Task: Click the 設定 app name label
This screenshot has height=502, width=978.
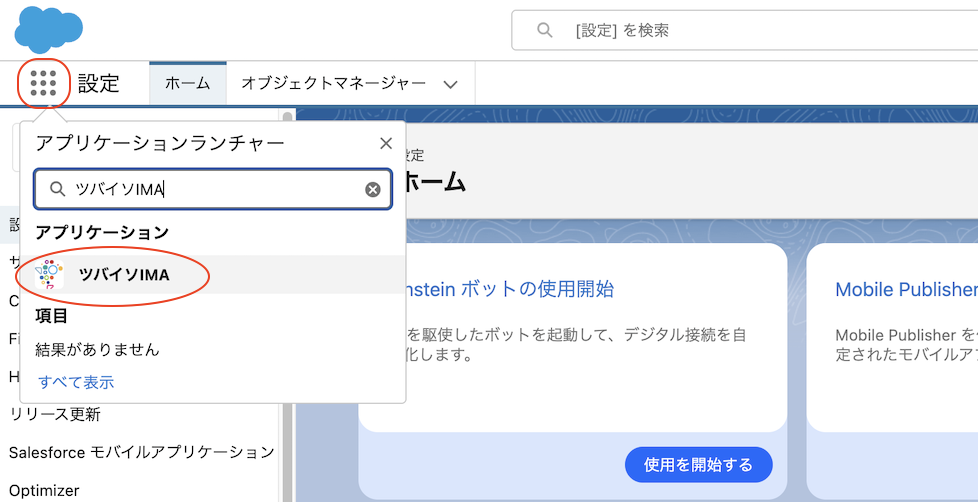Action: 99,83
